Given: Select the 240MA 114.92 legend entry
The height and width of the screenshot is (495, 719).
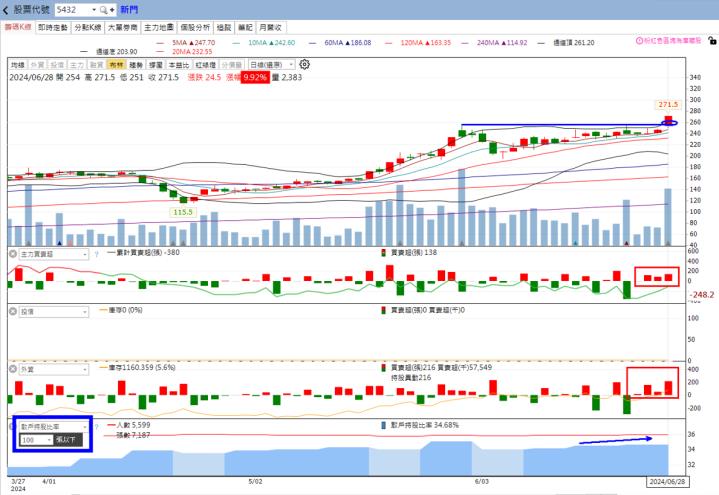Looking at the screenshot, I should point(495,43).
